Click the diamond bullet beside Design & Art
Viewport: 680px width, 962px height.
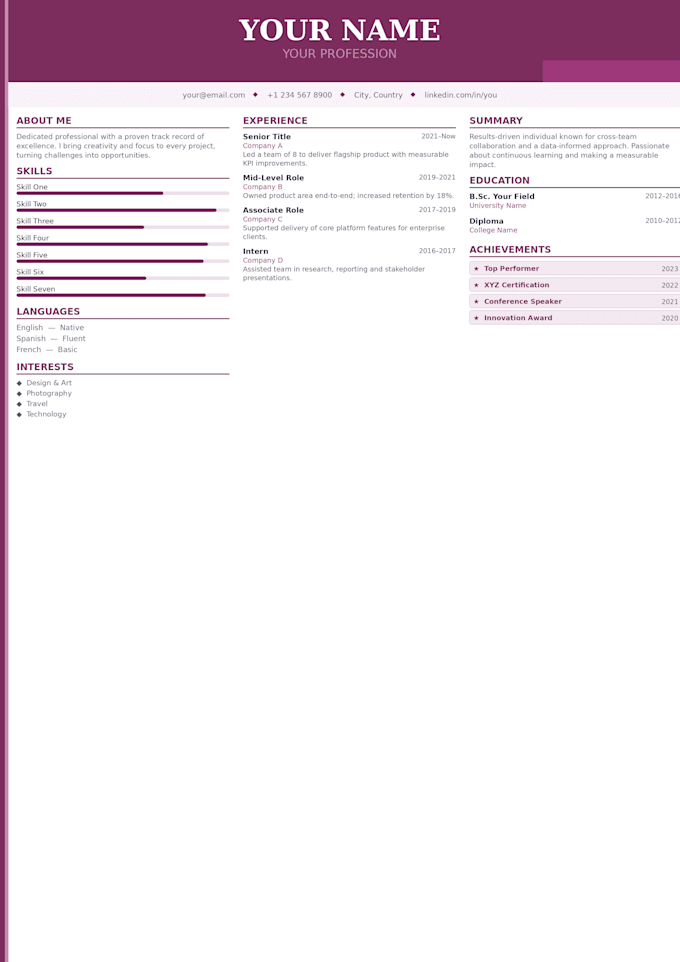[x=19, y=383]
